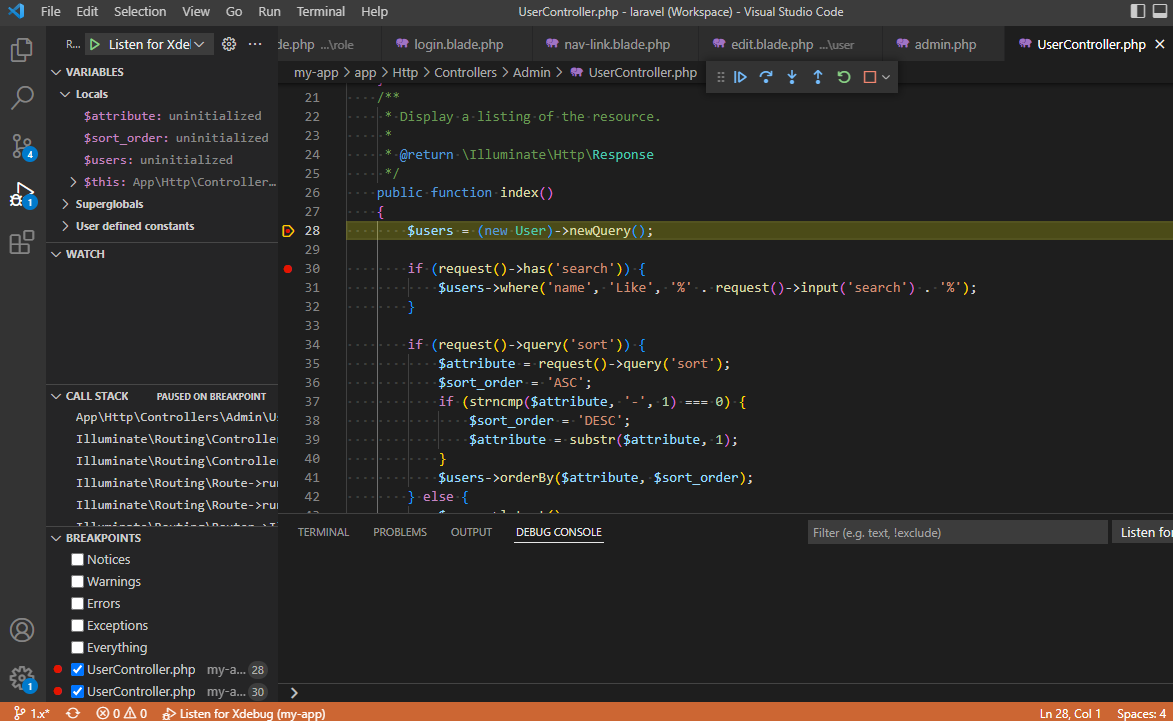Click the git branch 1.x indicator
The image size is (1173, 721).
[31, 714]
